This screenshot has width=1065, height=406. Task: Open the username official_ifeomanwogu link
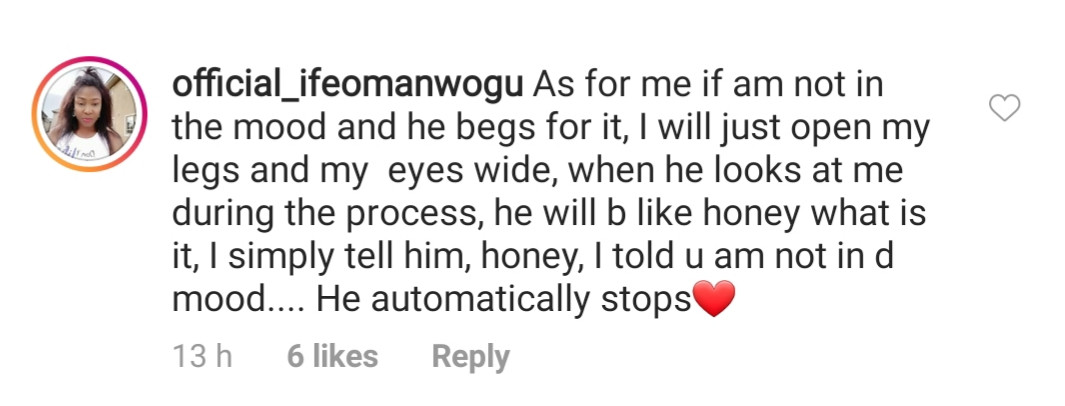coord(347,86)
